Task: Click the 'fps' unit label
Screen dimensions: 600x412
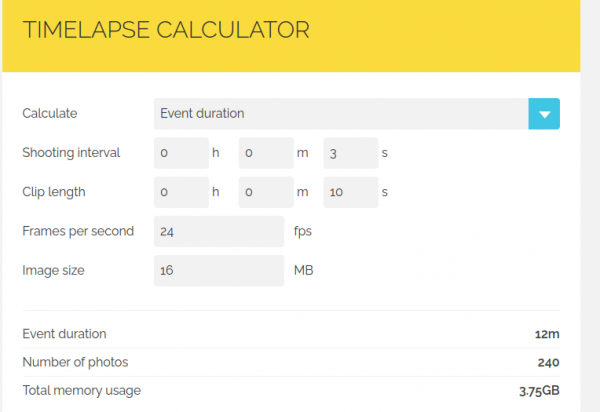Action: 303,231
